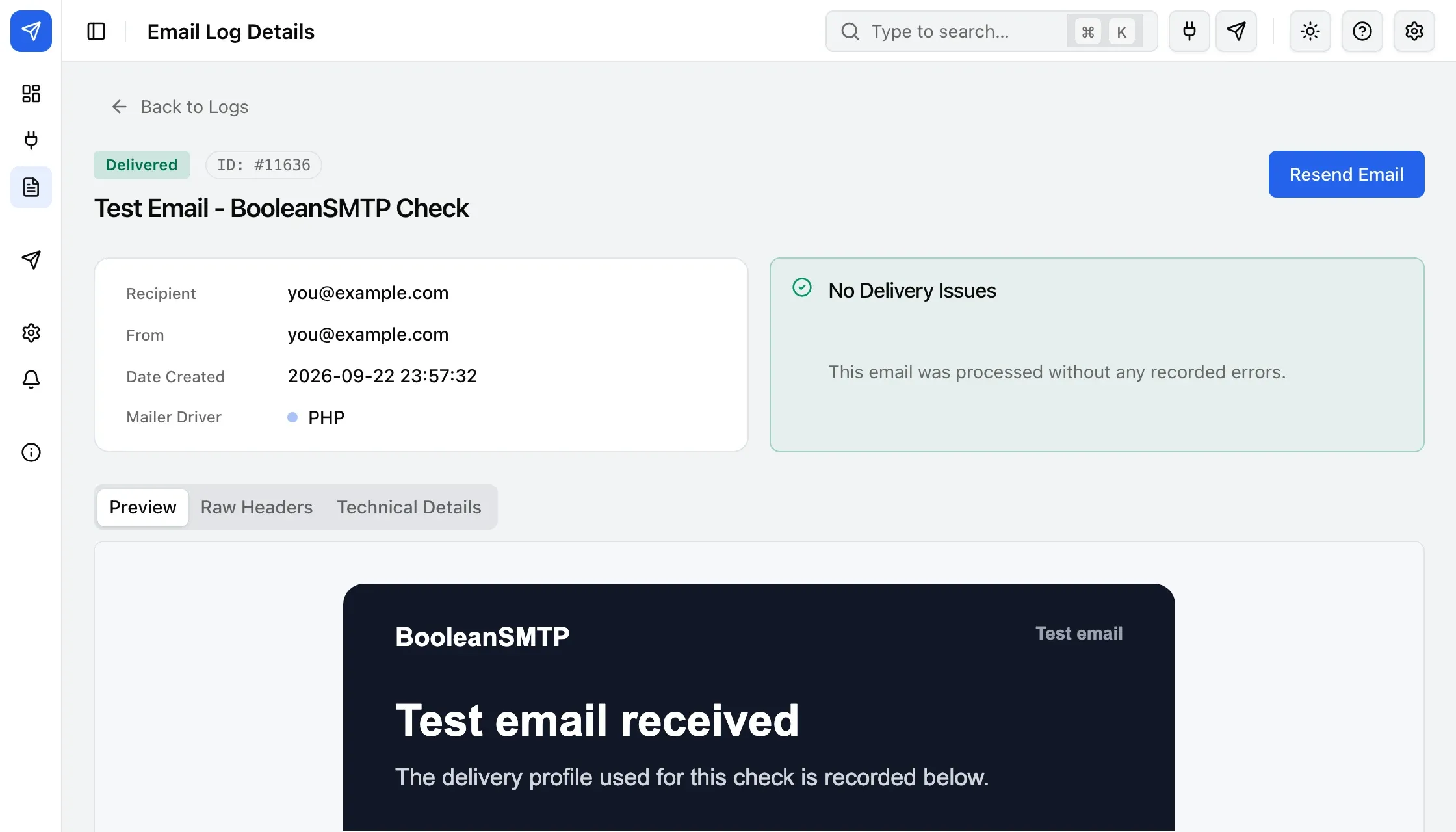Image resolution: width=1456 pixels, height=832 pixels.
Task: Open top bar settings gear icon
Action: tap(1414, 31)
